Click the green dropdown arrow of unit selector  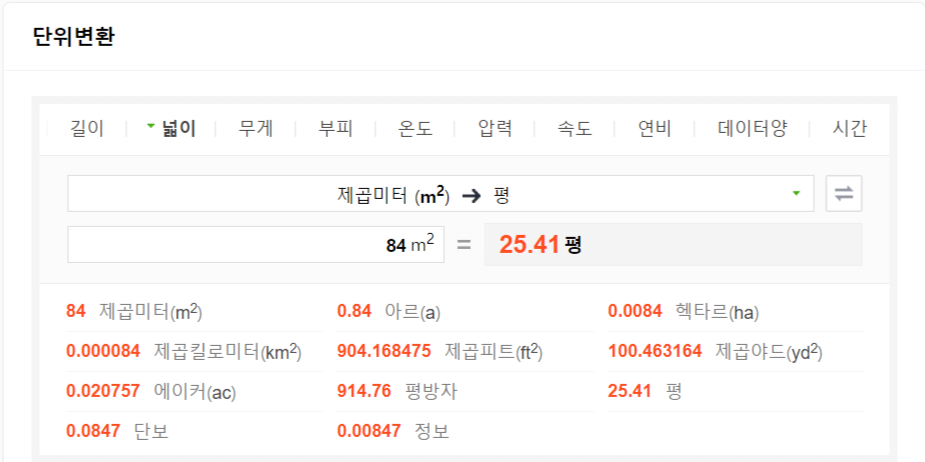tap(796, 194)
